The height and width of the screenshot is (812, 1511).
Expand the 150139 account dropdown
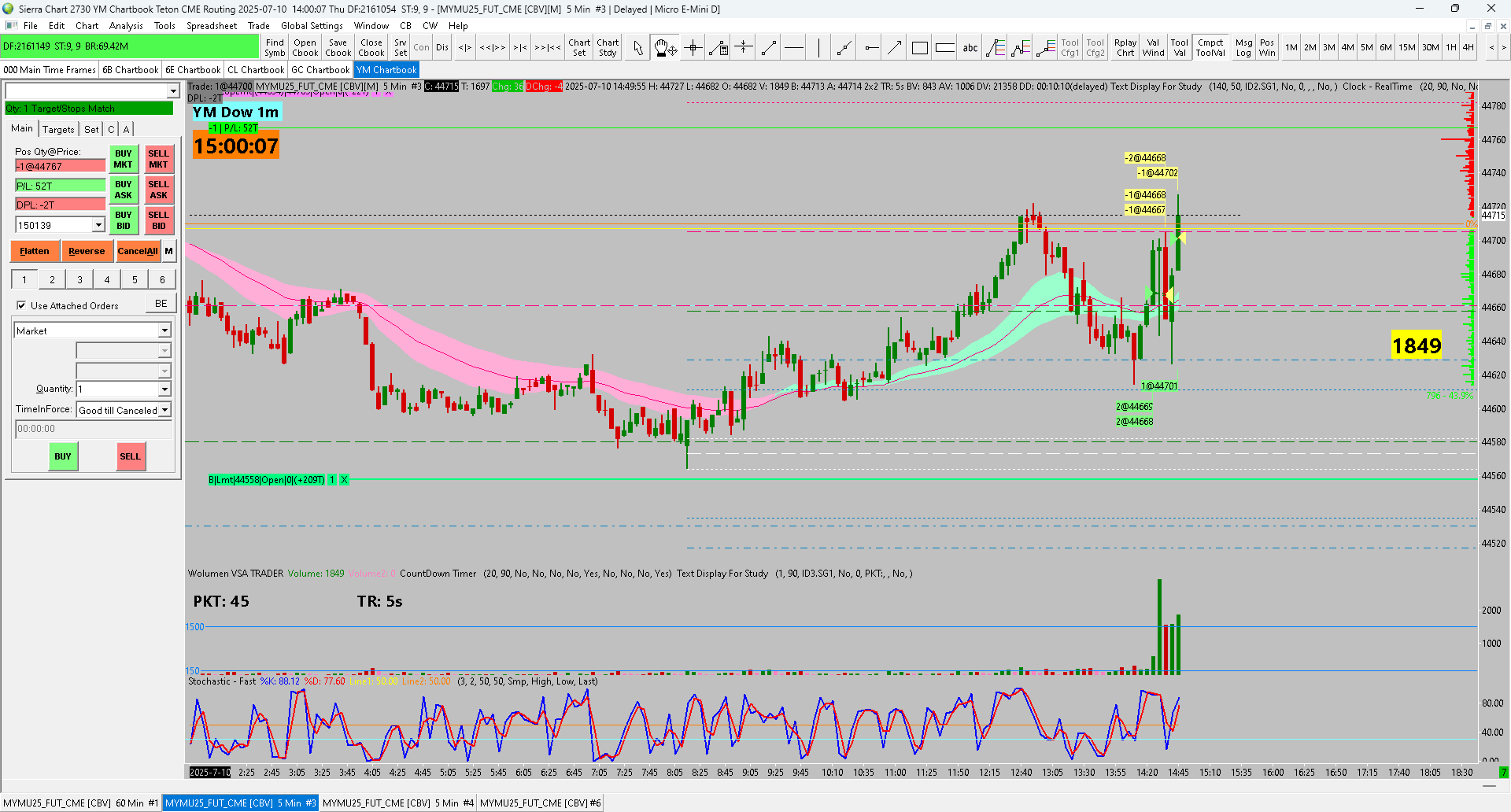pyautogui.click(x=98, y=226)
